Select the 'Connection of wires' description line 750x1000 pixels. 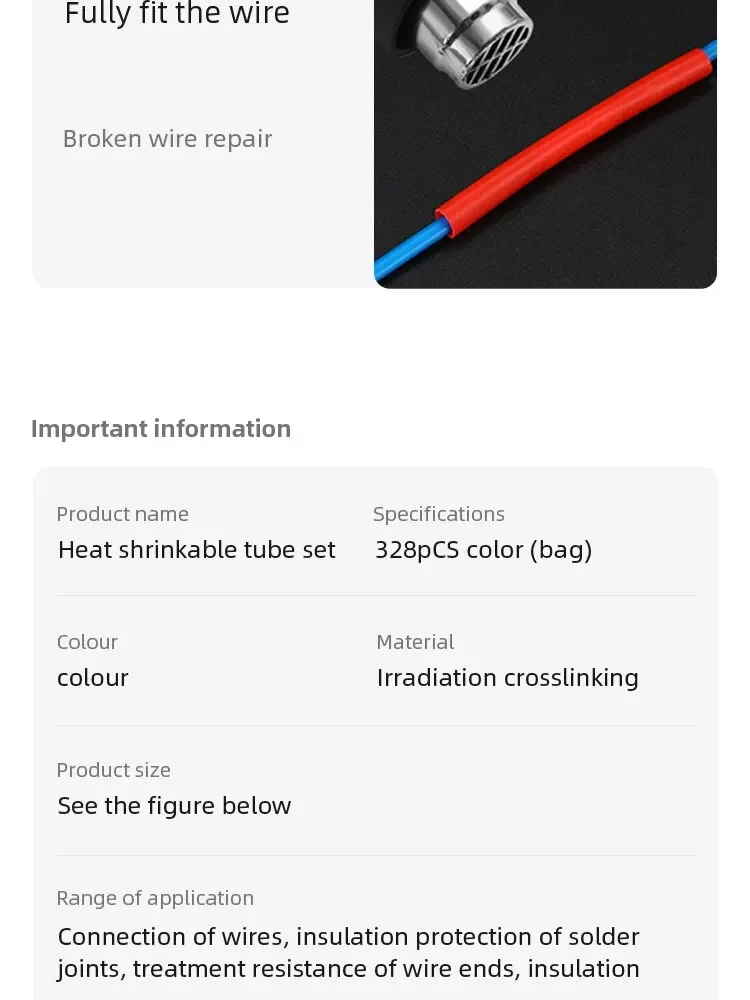348,937
